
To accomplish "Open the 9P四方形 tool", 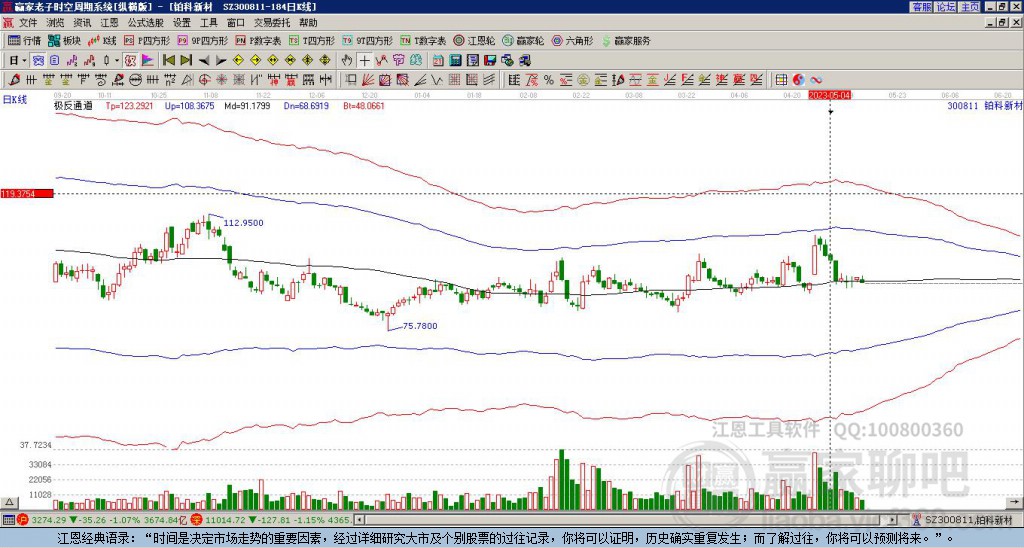I will click(x=203, y=40).
